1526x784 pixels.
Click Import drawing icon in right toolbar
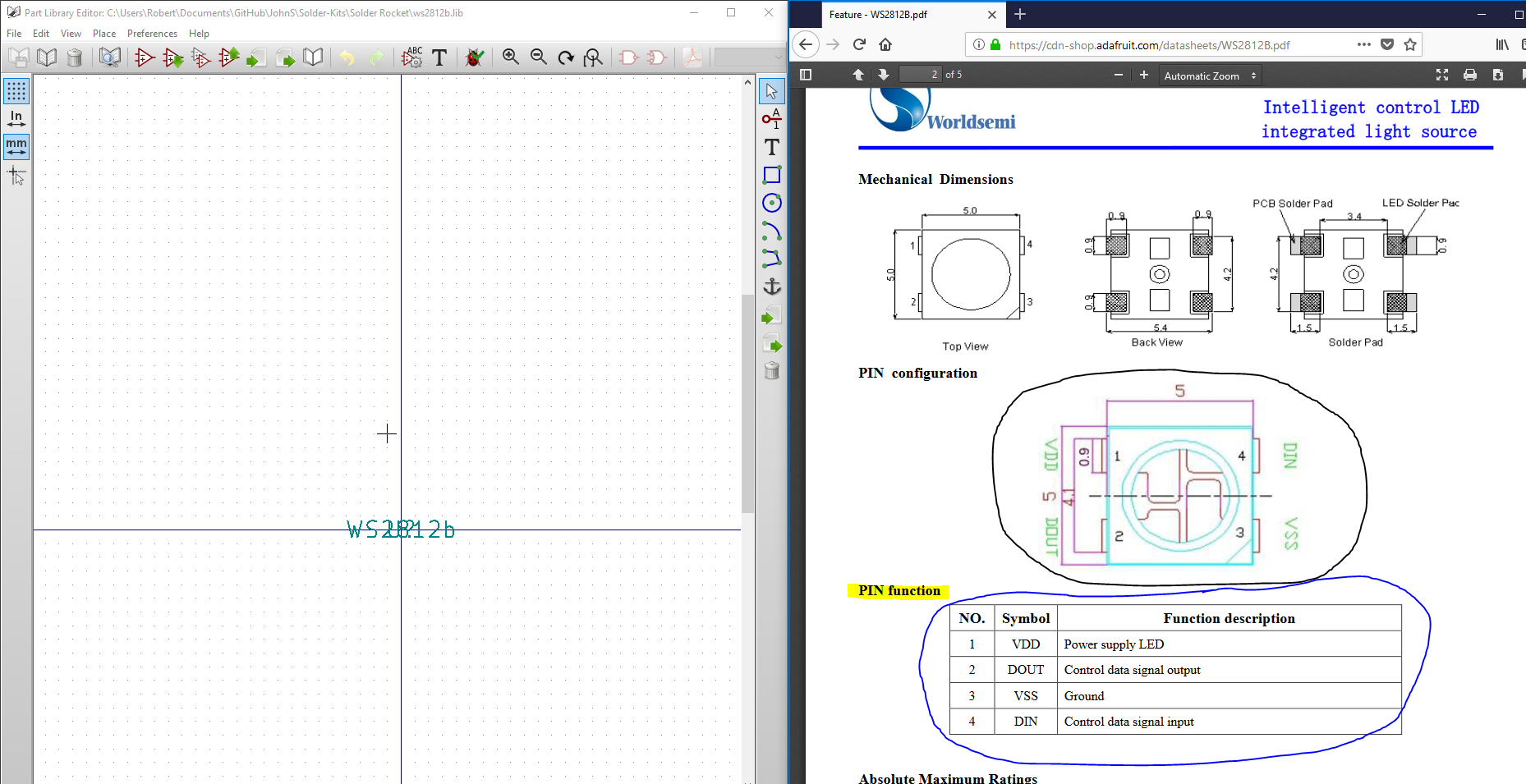click(771, 316)
